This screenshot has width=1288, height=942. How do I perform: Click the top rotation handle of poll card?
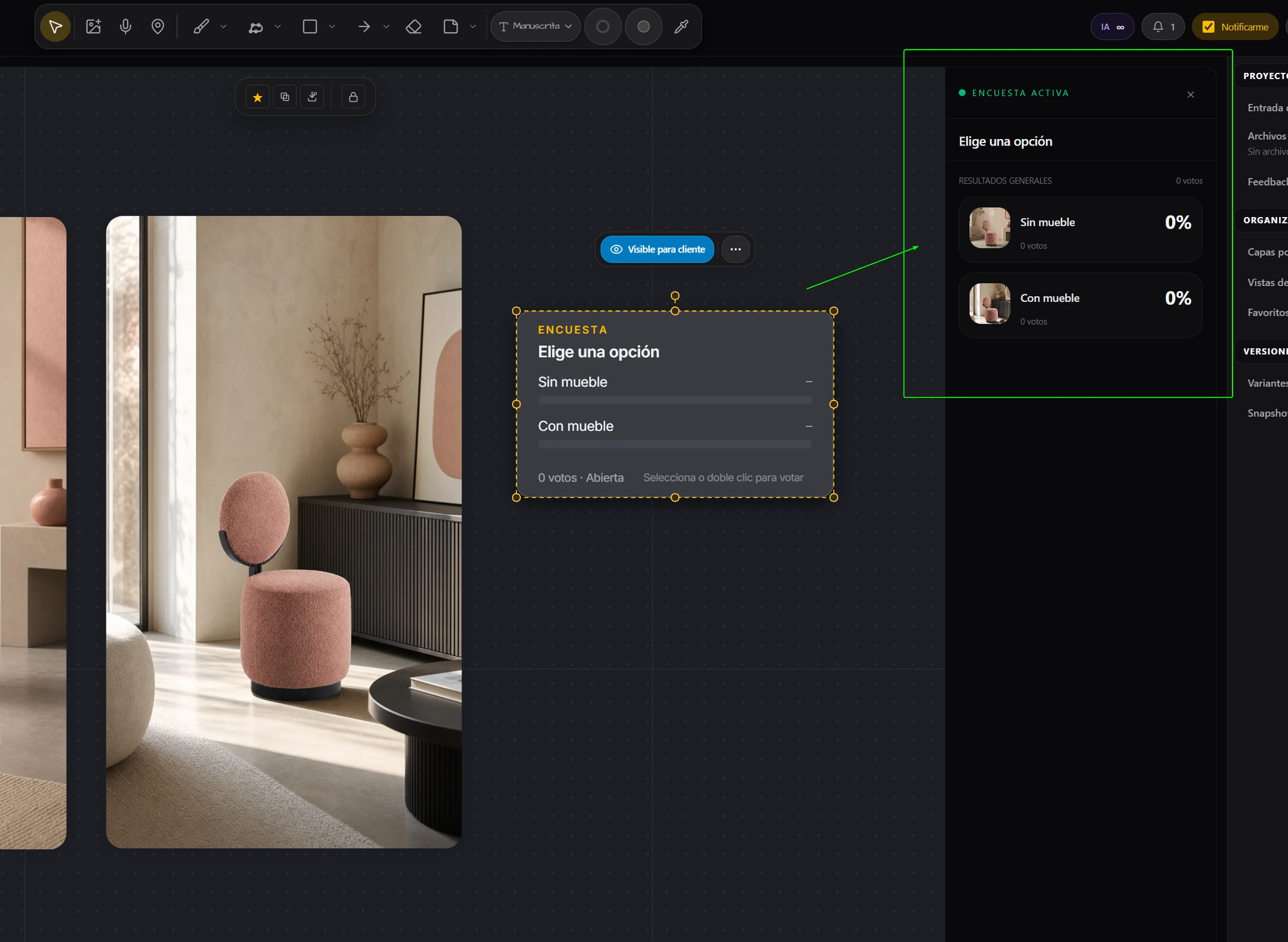tap(675, 296)
